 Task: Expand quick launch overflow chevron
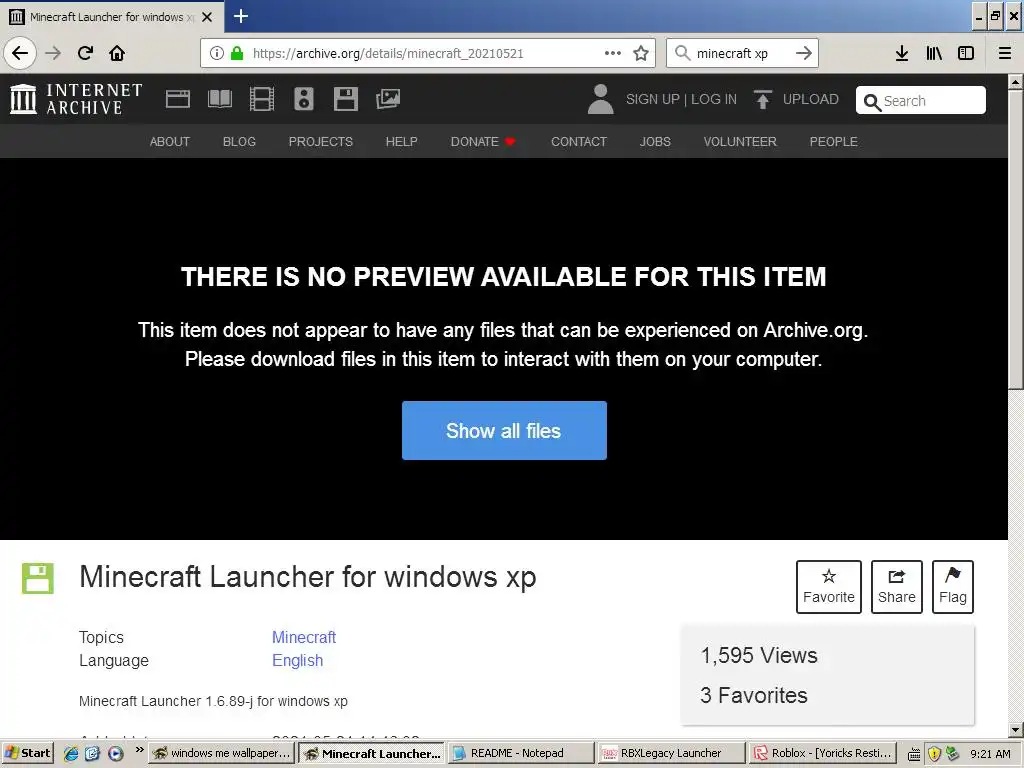(x=139, y=750)
